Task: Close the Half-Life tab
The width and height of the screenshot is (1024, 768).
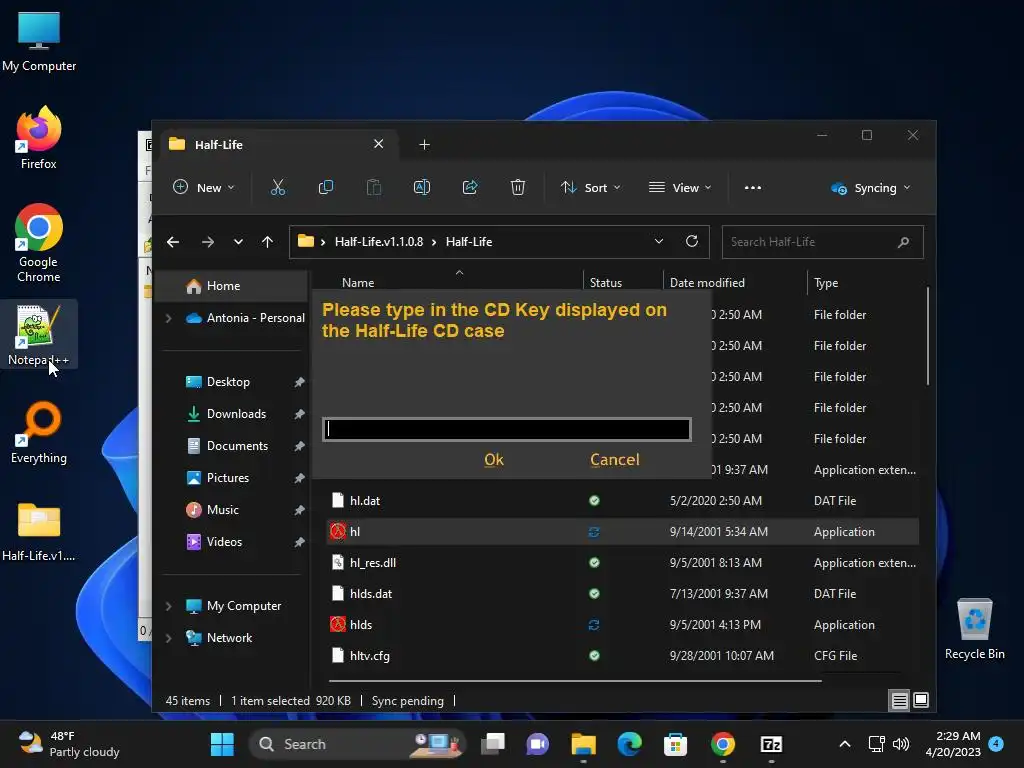Action: pyautogui.click(x=378, y=144)
